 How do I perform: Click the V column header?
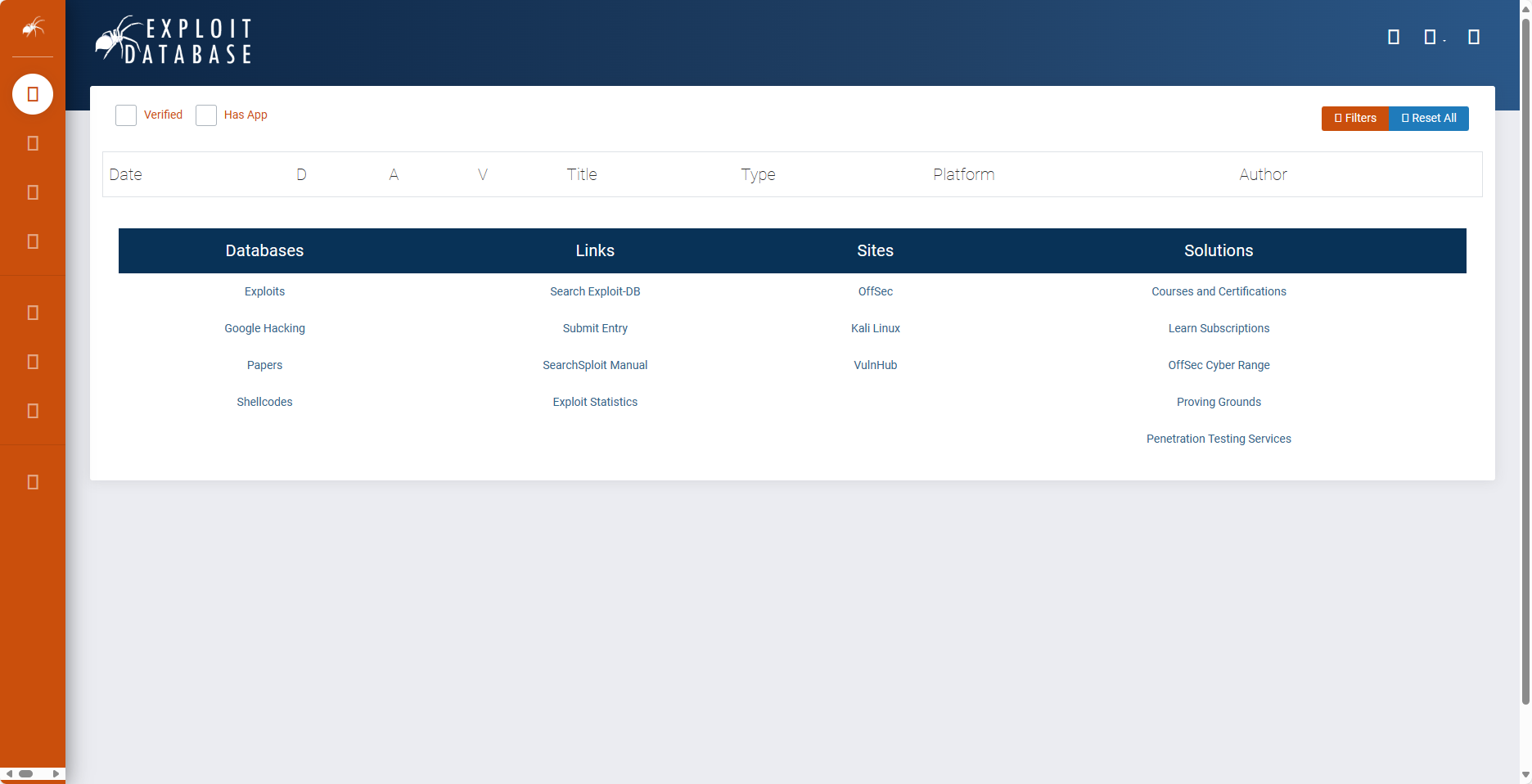click(x=483, y=174)
